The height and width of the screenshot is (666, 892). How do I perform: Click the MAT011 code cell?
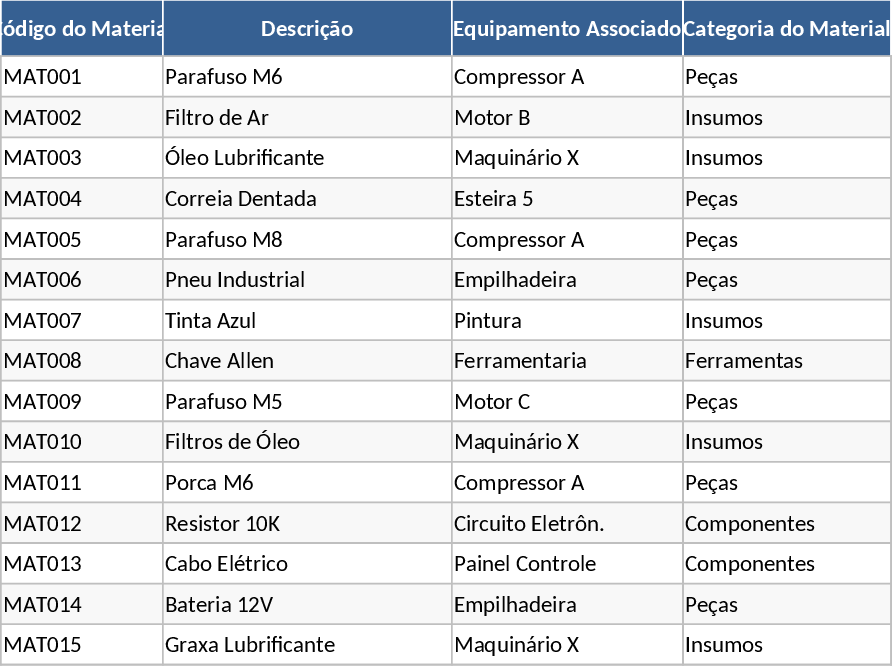(82, 483)
